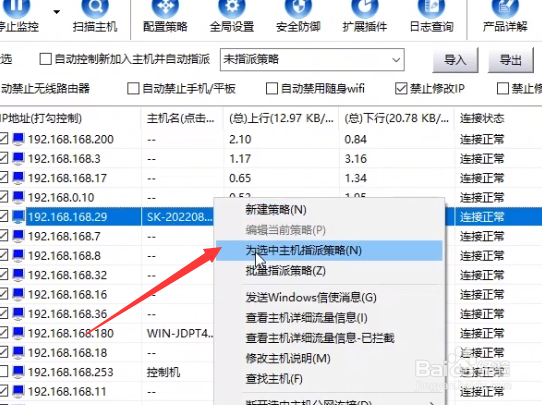Image resolution: width=542 pixels, height=405 pixels.
Task: Choose 查找主机(F) from the context menu
Action: pyautogui.click(x=329, y=379)
